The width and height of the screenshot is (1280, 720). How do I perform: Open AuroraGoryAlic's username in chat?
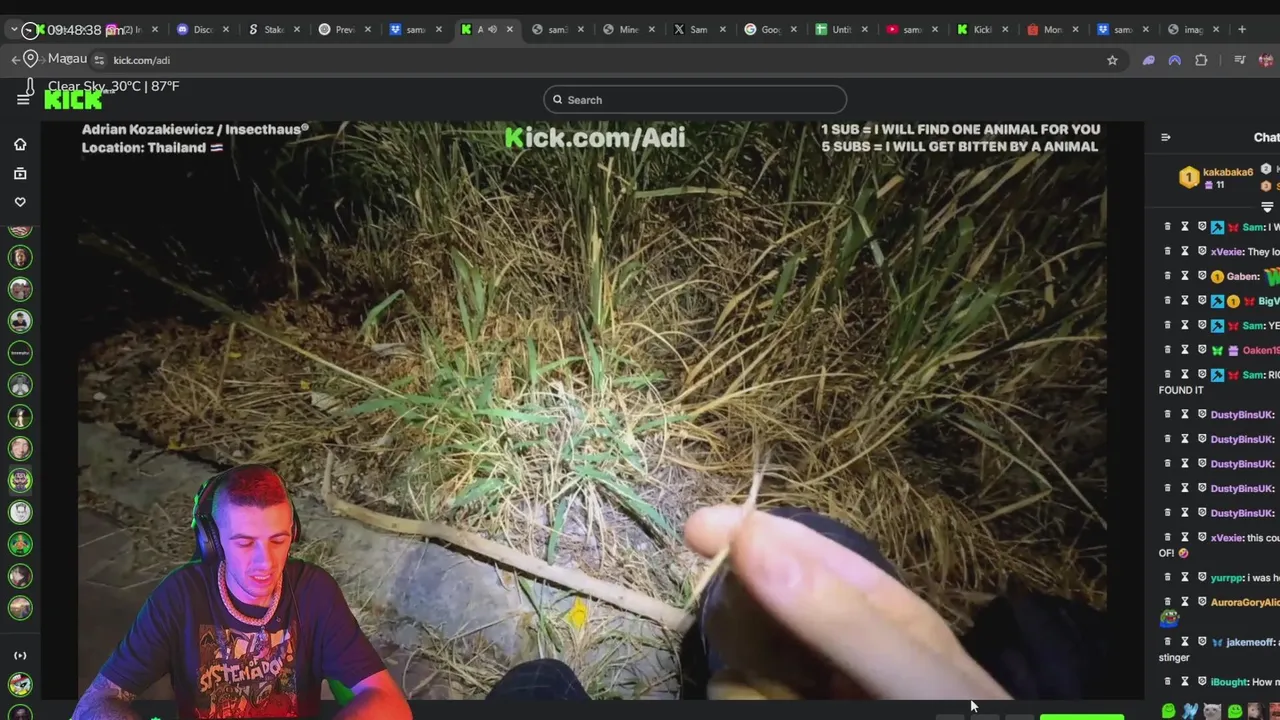[x=1245, y=602]
